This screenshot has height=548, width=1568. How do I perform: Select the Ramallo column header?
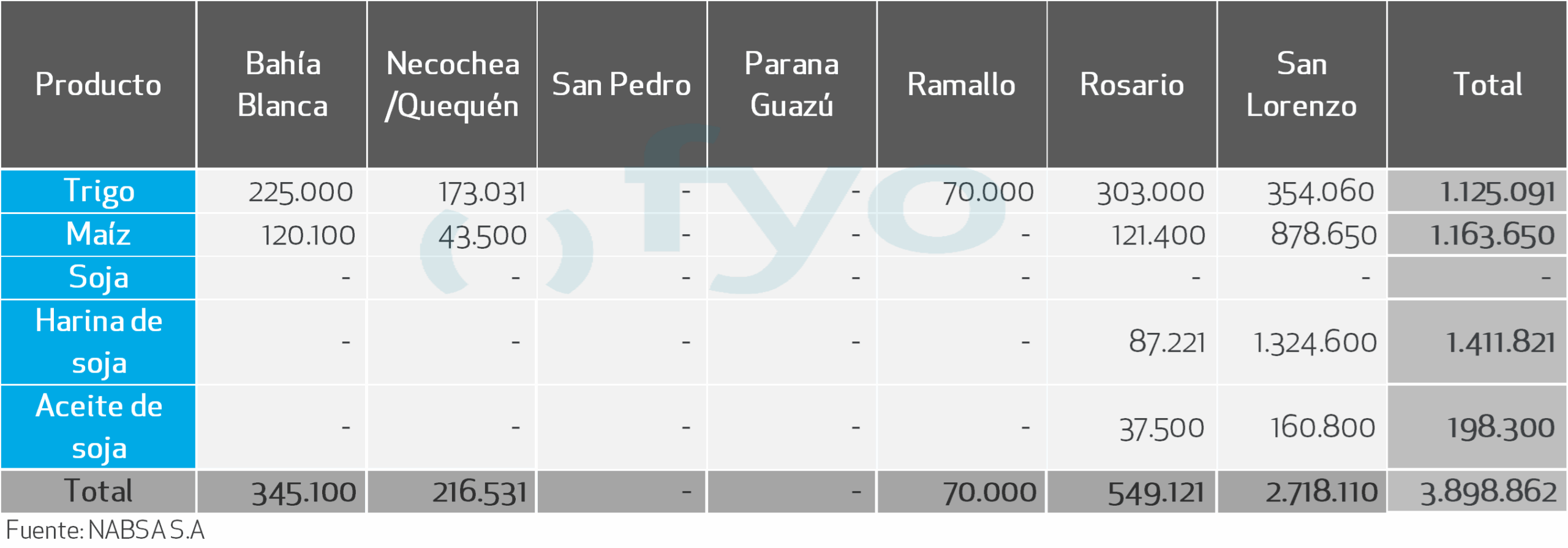pos(961,85)
